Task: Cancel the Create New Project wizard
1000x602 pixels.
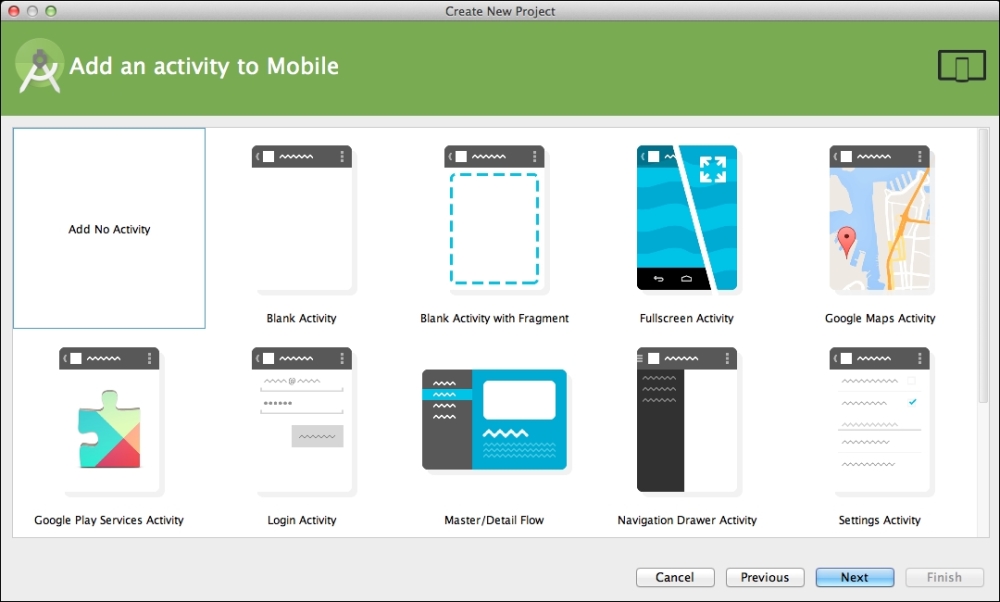Action: (675, 577)
